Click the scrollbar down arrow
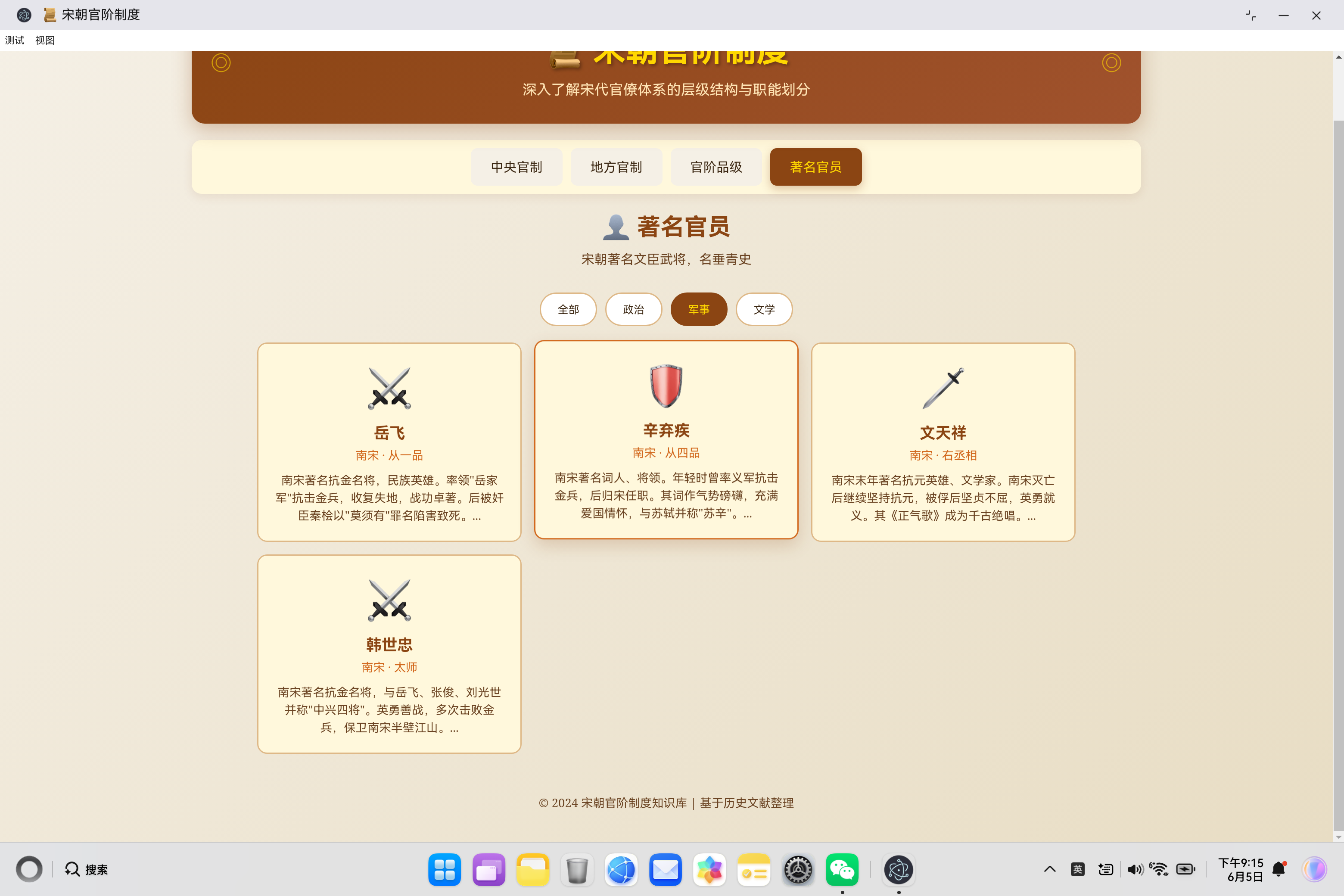The height and width of the screenshot is (896, 1344). tap(1338, 837)
